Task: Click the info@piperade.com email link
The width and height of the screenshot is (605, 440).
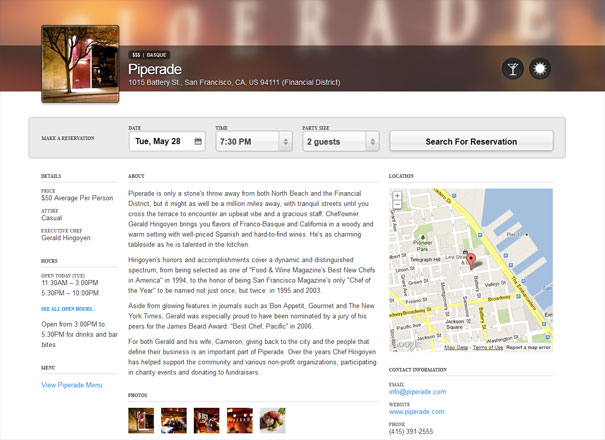Action: (x=417, y=392)
